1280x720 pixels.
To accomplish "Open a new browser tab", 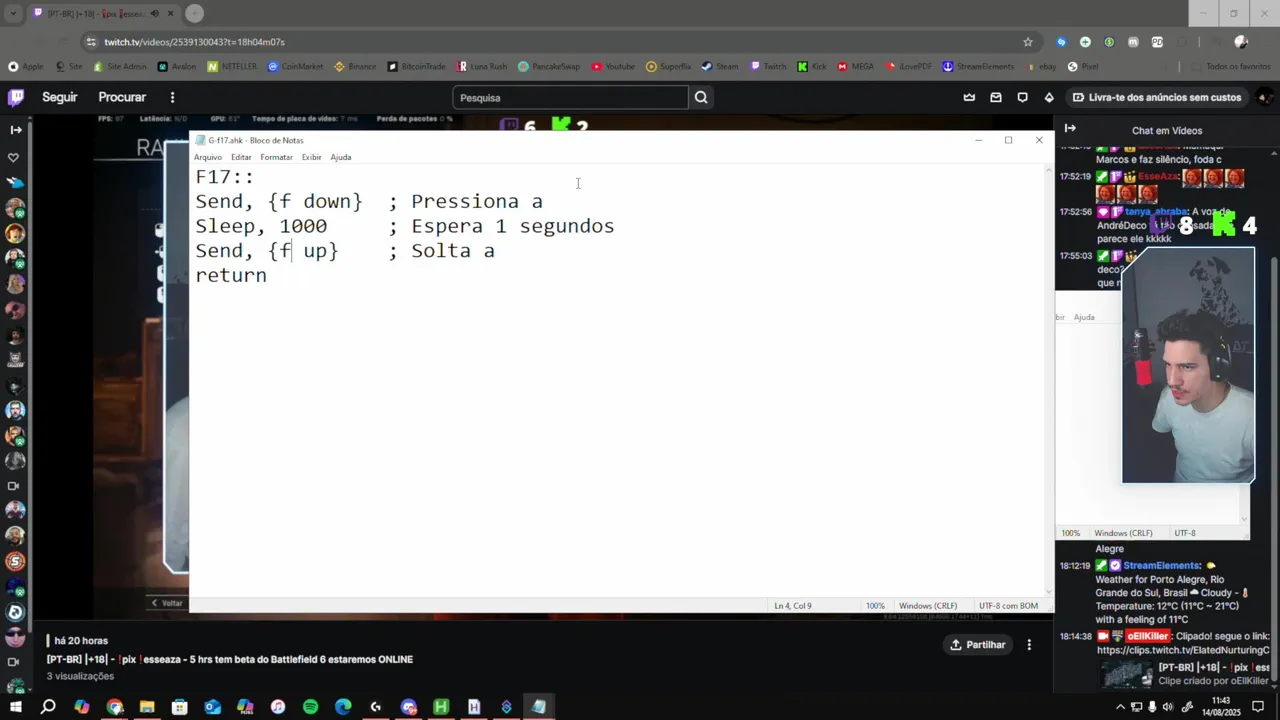I will pyautogui.click(x=194, y=13).
